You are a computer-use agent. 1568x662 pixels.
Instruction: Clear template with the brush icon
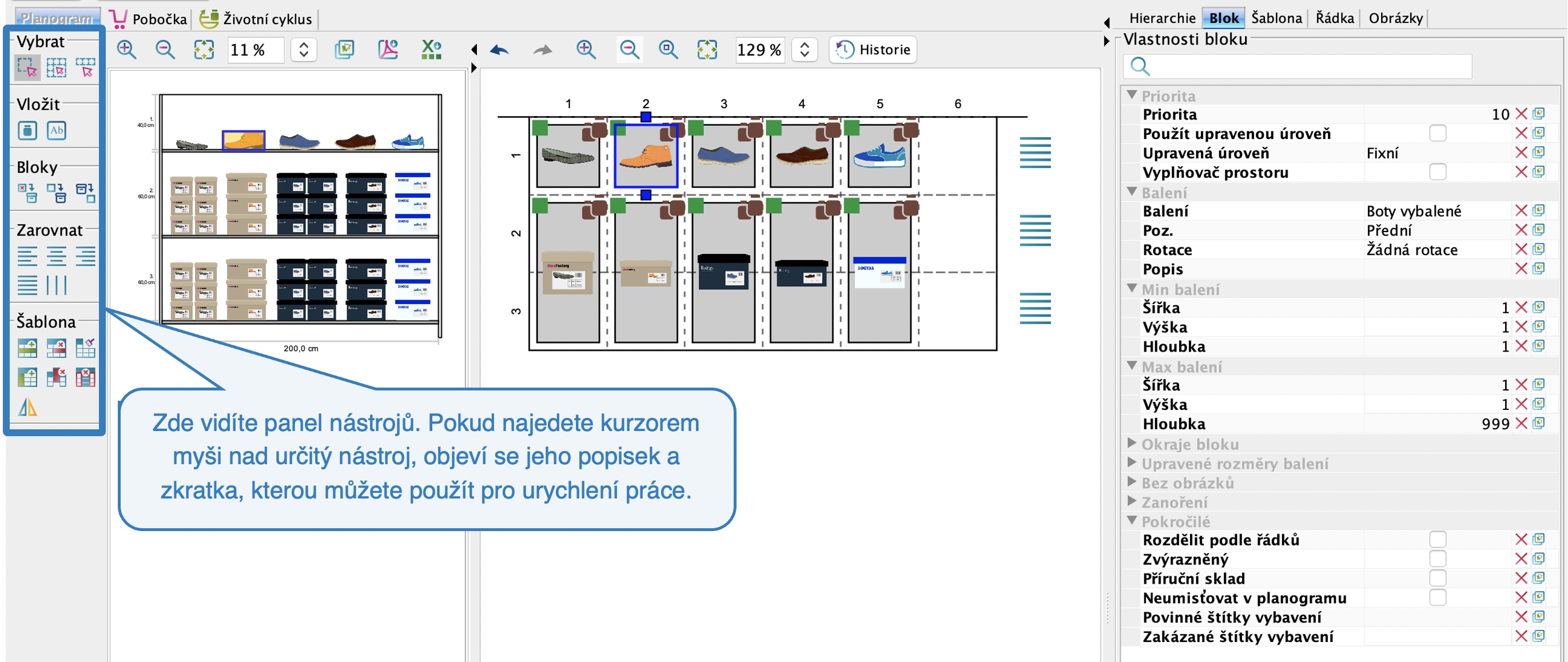(85, 348)
